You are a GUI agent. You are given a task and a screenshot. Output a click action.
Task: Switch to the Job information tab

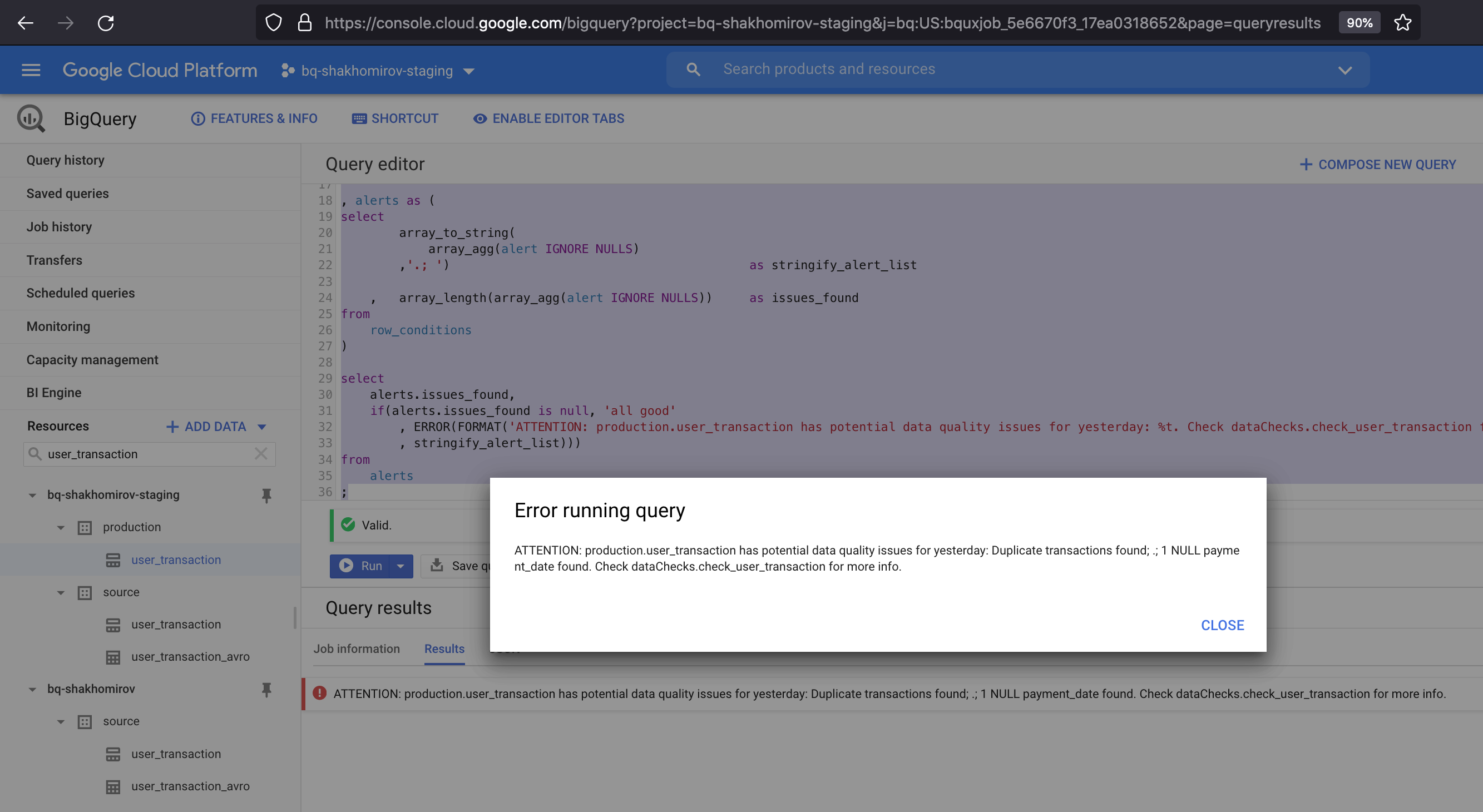click(357, 648)
